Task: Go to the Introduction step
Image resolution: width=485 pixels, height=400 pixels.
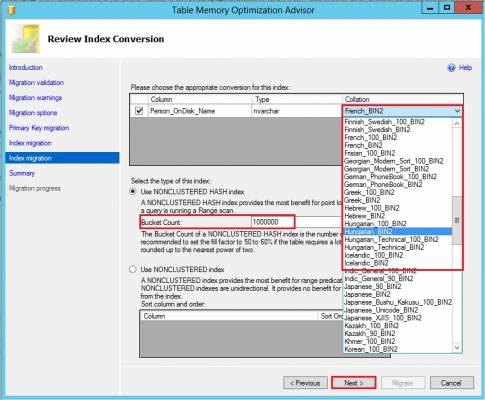Action: click(26, 68)
